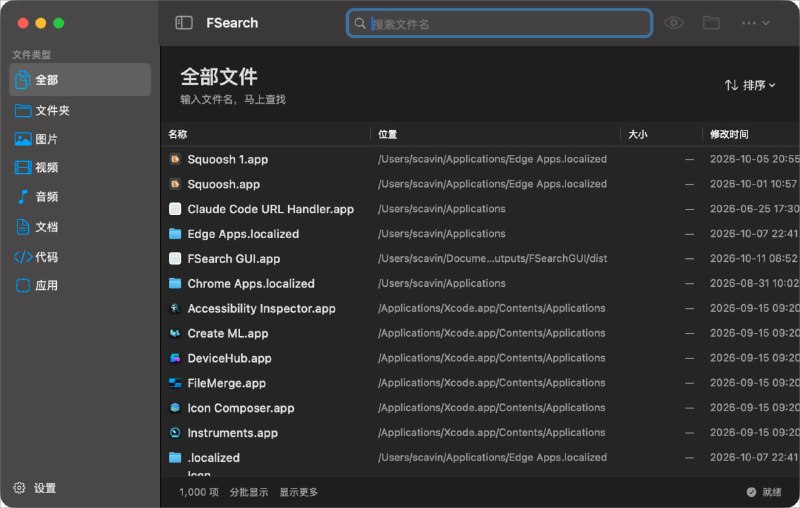800x508 pixels.
Task: Click the DeviceHub.app icon
Action: coord(175,358)
